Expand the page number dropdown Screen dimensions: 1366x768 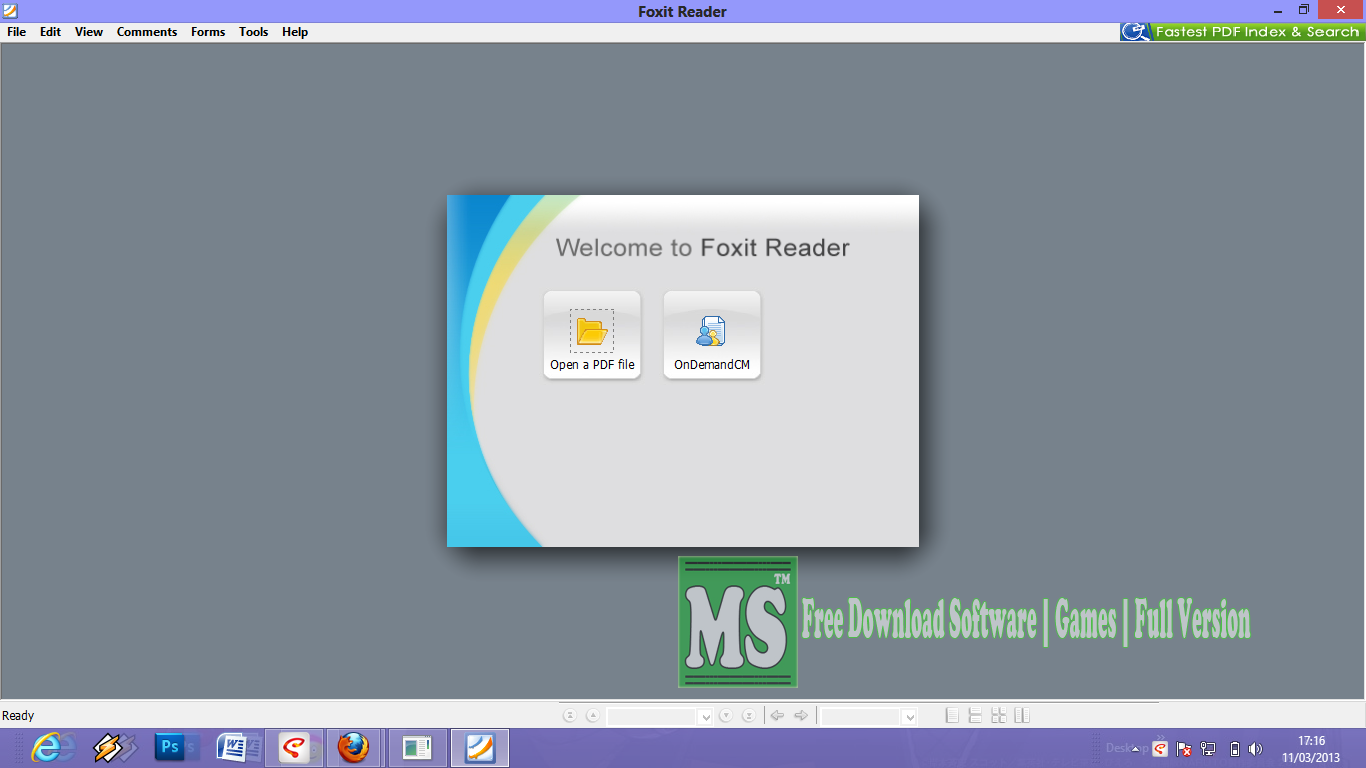pos(705,717)
